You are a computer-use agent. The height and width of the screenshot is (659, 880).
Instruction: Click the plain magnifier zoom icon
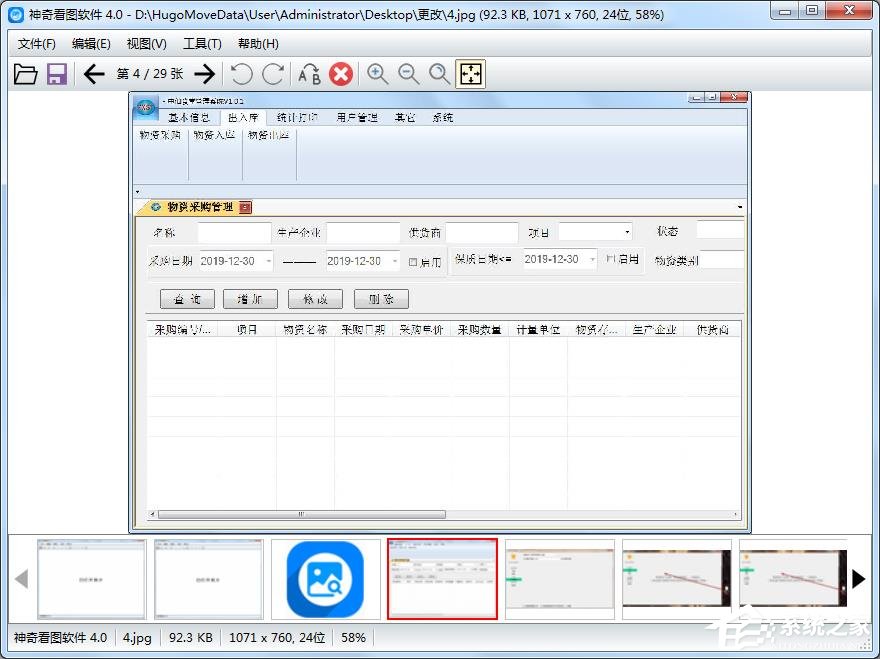pyautogui.click(x=438, y=74)
